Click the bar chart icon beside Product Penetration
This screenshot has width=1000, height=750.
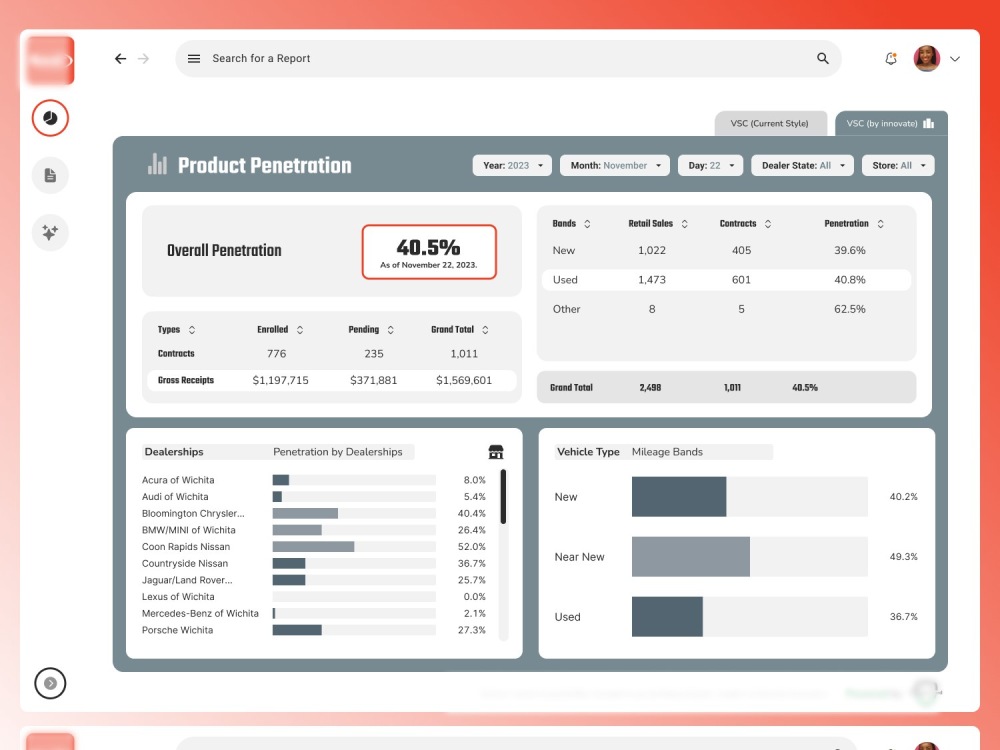click(x=157, y=164)
